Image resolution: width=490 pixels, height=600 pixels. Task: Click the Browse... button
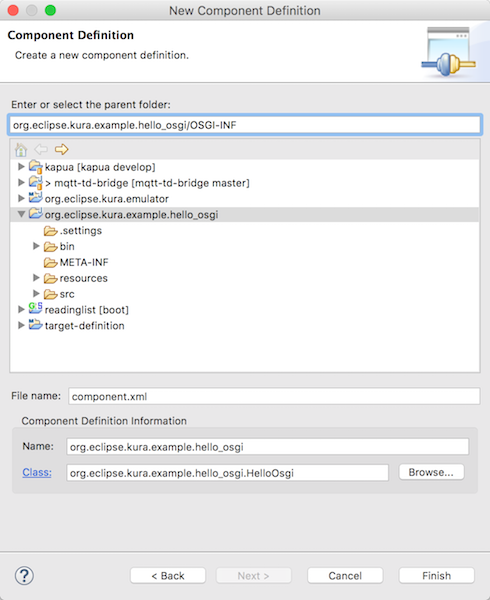pos(431,472)
